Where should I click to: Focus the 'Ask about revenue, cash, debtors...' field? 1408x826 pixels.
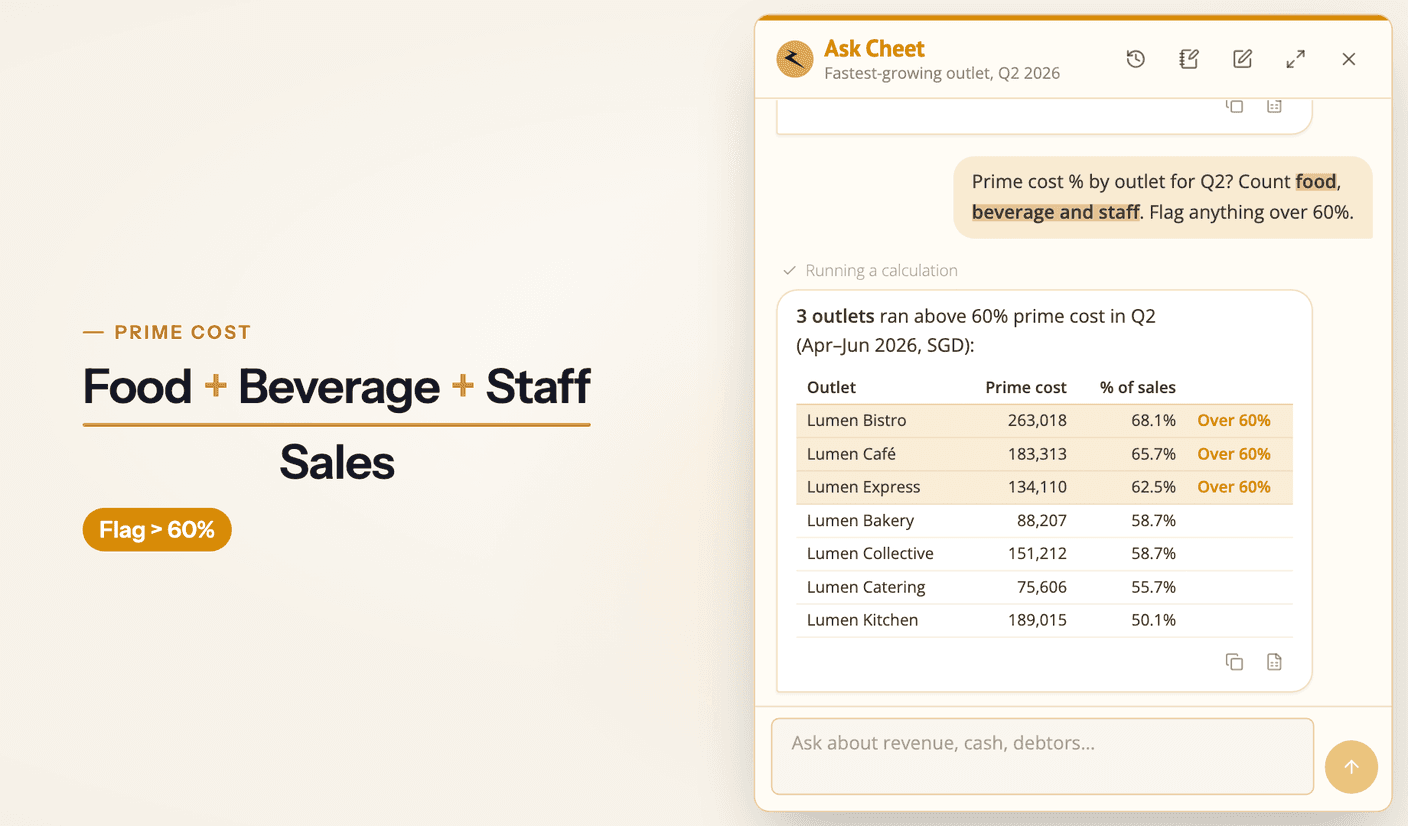click(x=1042, y=756)
